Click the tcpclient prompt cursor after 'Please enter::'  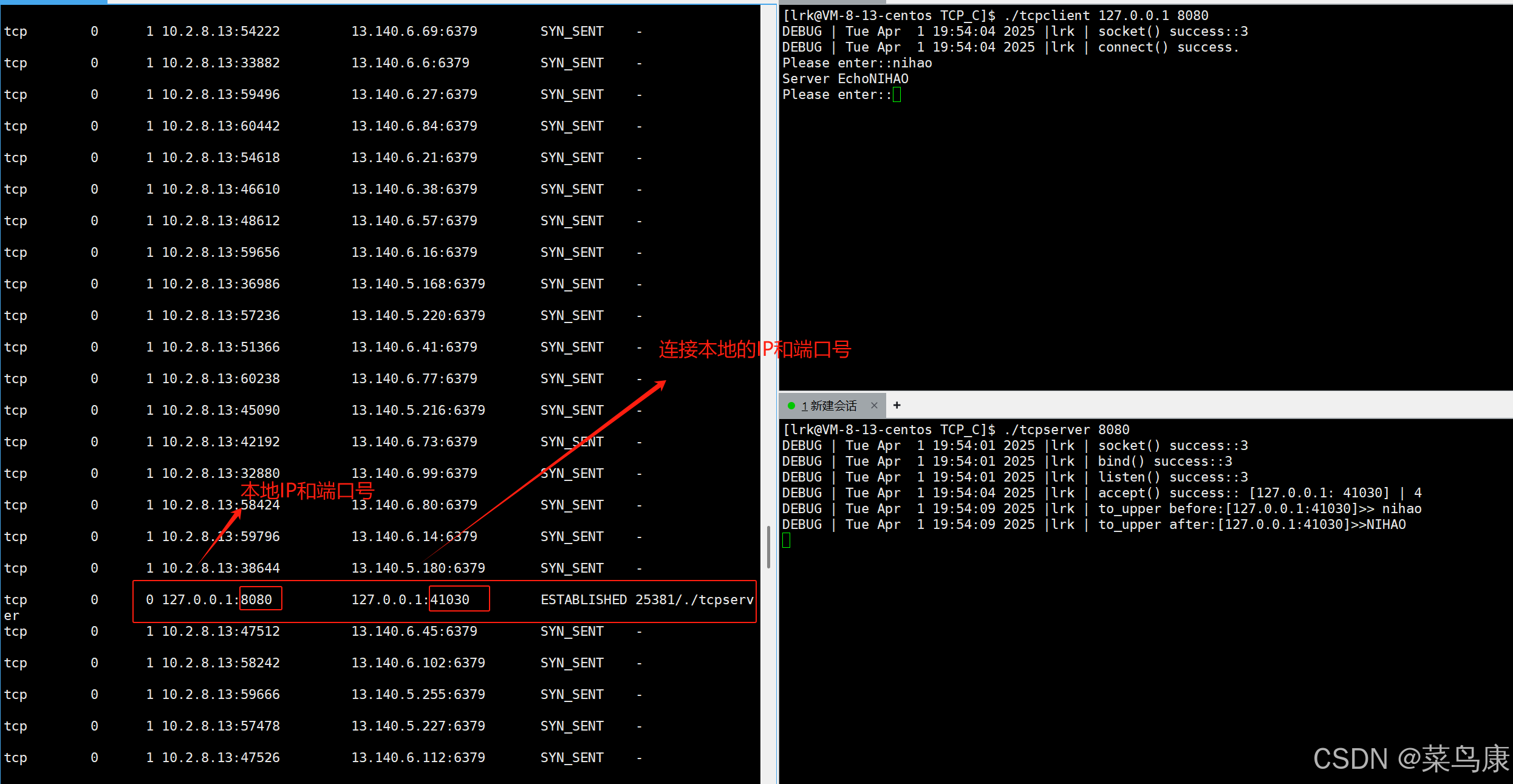897,95
